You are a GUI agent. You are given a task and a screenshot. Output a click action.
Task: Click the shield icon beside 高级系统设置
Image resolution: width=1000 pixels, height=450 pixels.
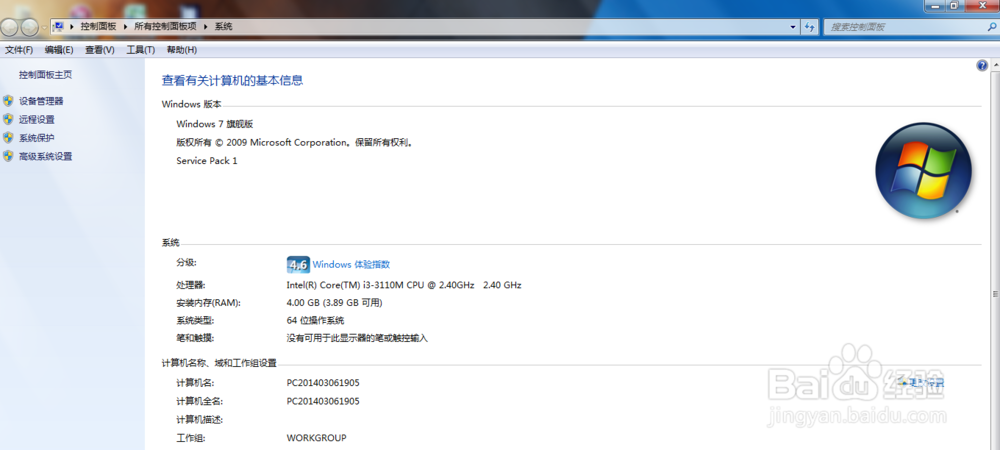tap(8, 156)
